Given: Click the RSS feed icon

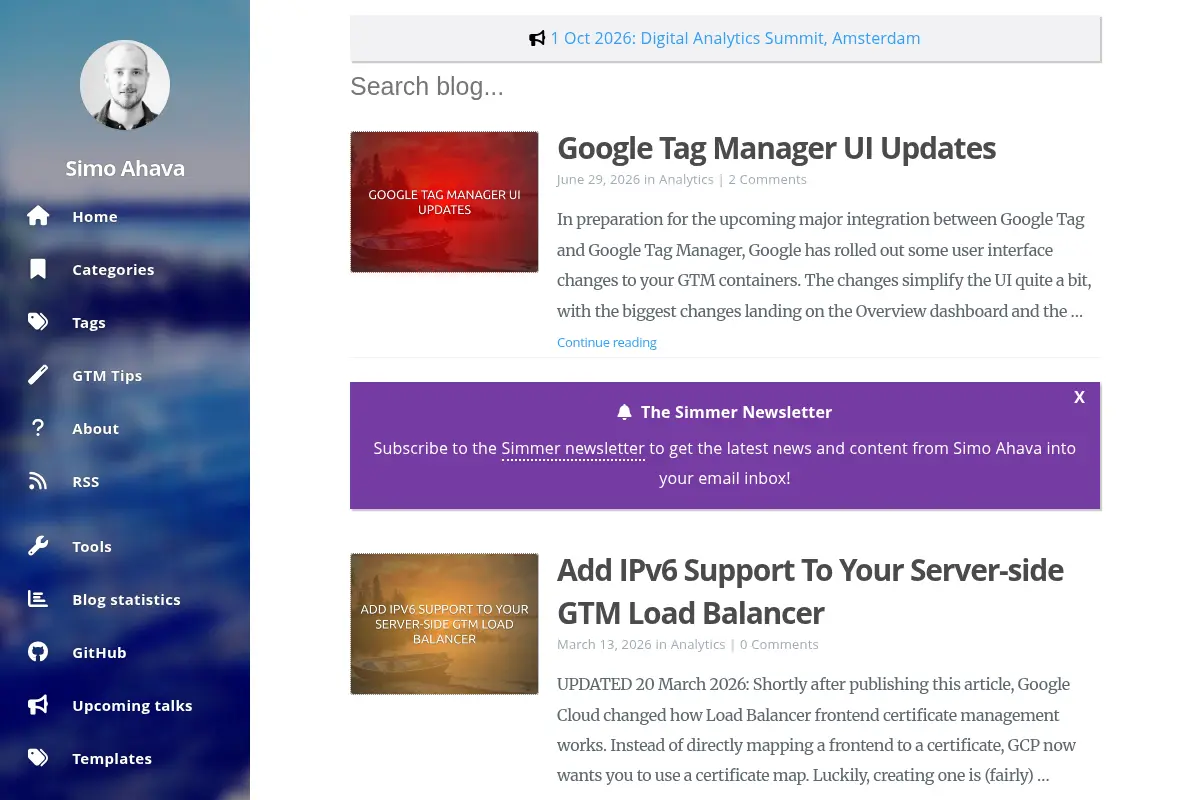Looking at the screenshot, I should 38,481.
